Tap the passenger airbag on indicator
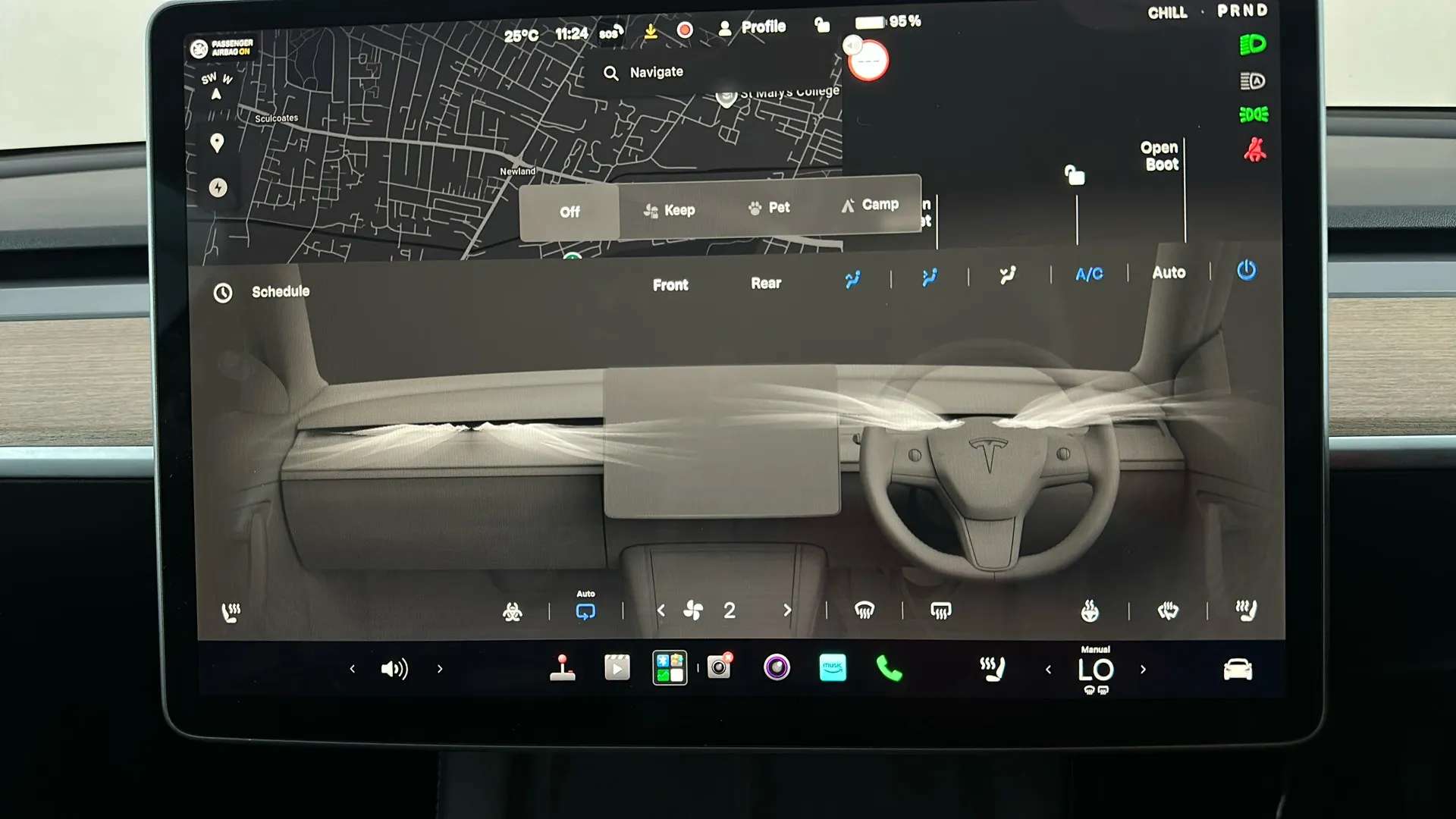The height and width of the screenshot is (819, 1456). (x=221, y=49)
